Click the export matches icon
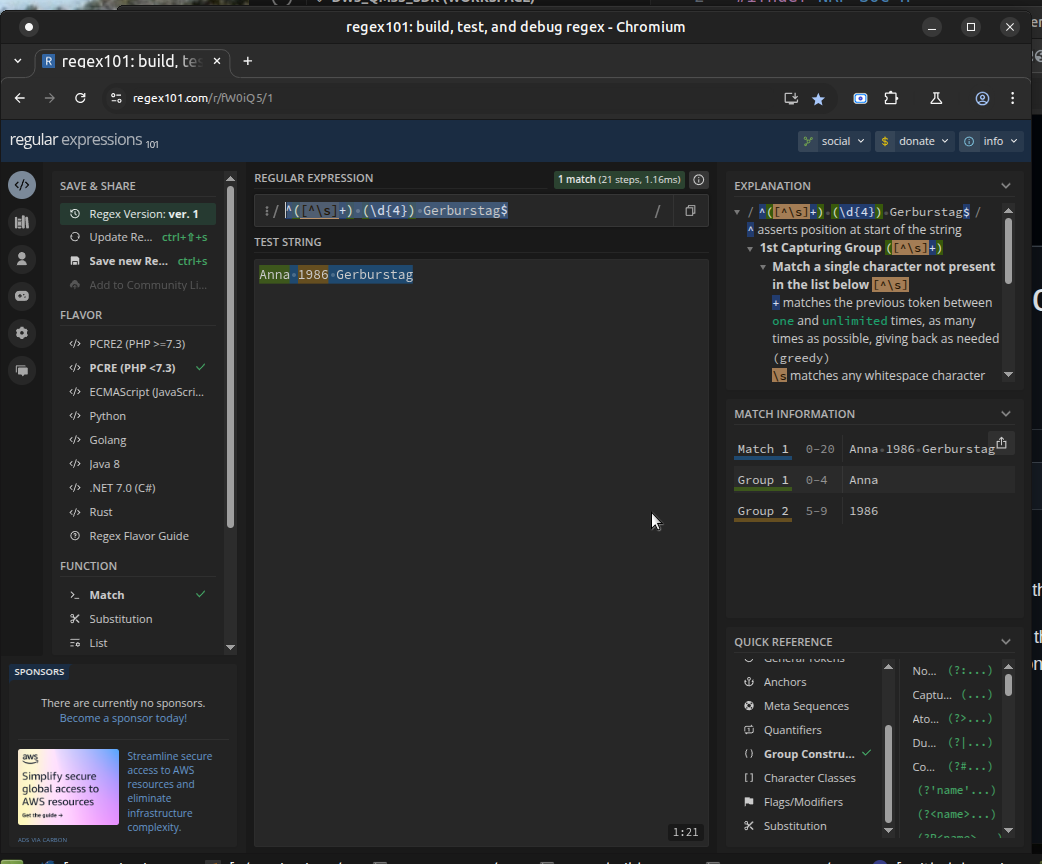Viewport: 1042px width, 864px height. coord(1001,443)
